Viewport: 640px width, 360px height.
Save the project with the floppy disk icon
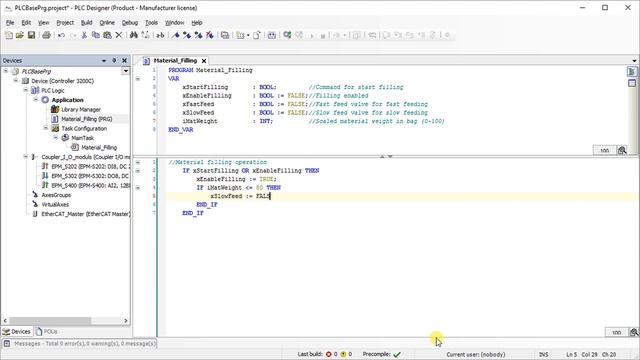point(31,36)
